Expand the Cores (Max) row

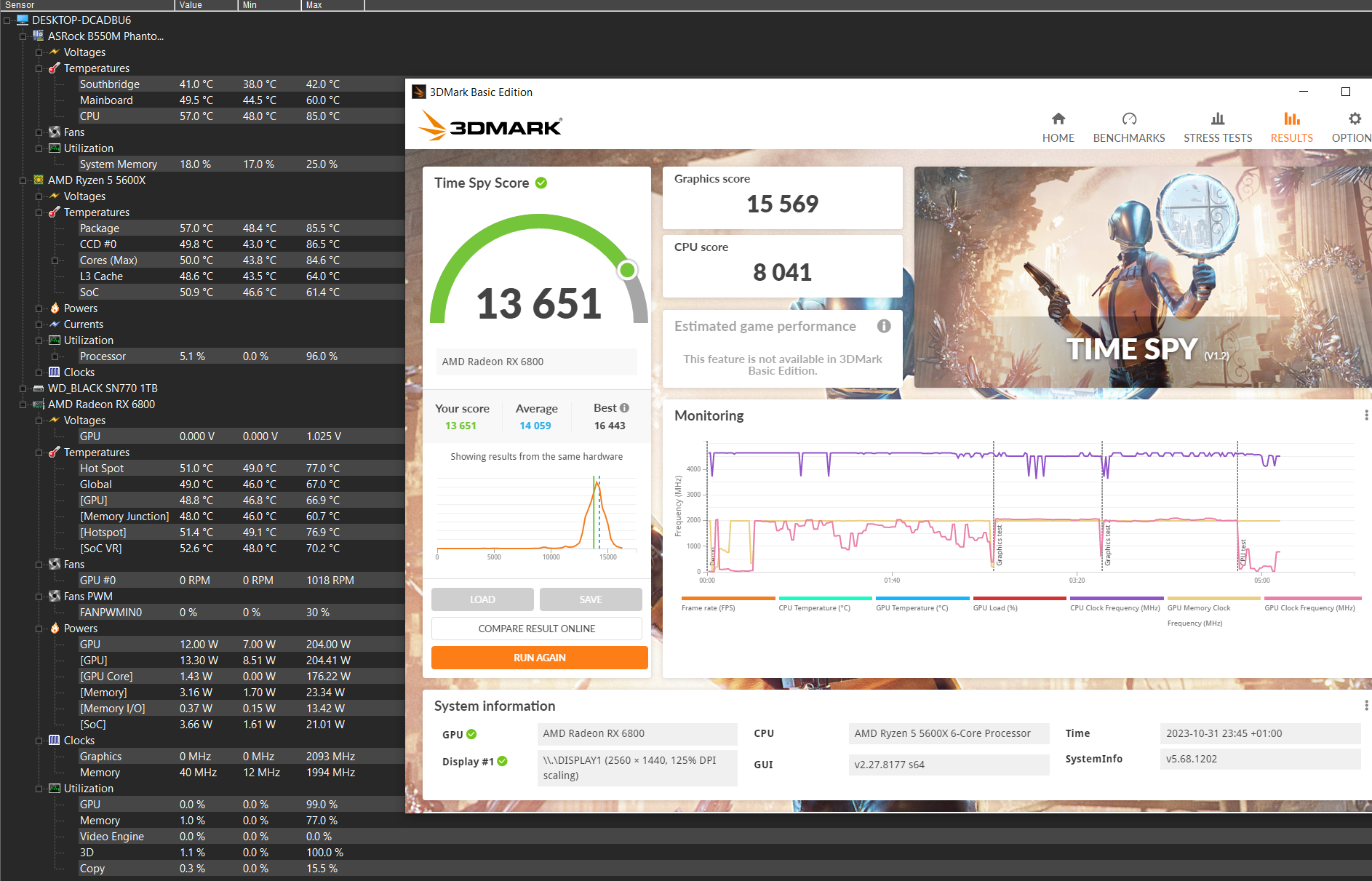(x=55, y=260)
